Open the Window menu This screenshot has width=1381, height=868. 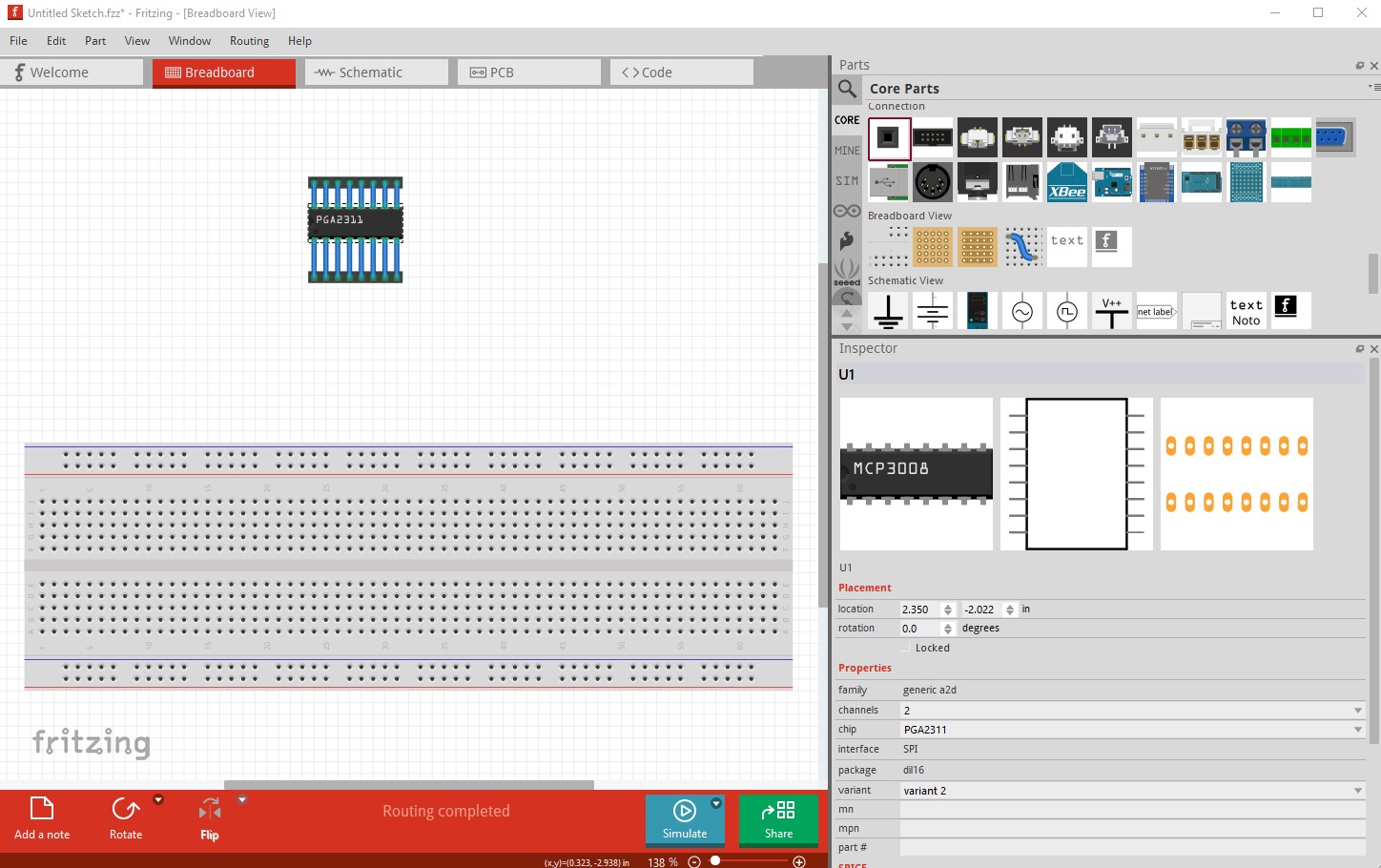[x=190, y=41]
